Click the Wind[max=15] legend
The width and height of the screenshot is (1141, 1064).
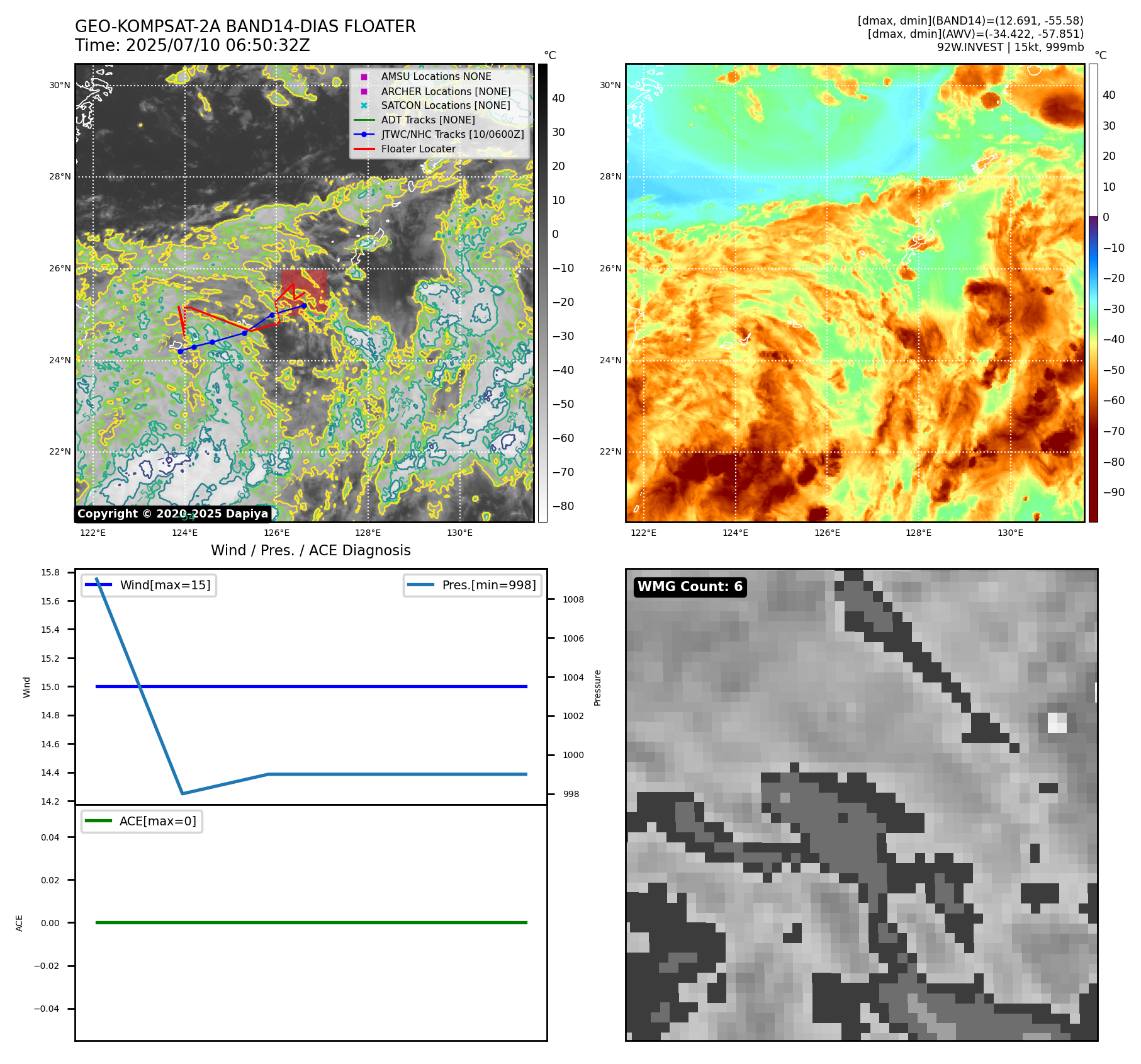149,585
